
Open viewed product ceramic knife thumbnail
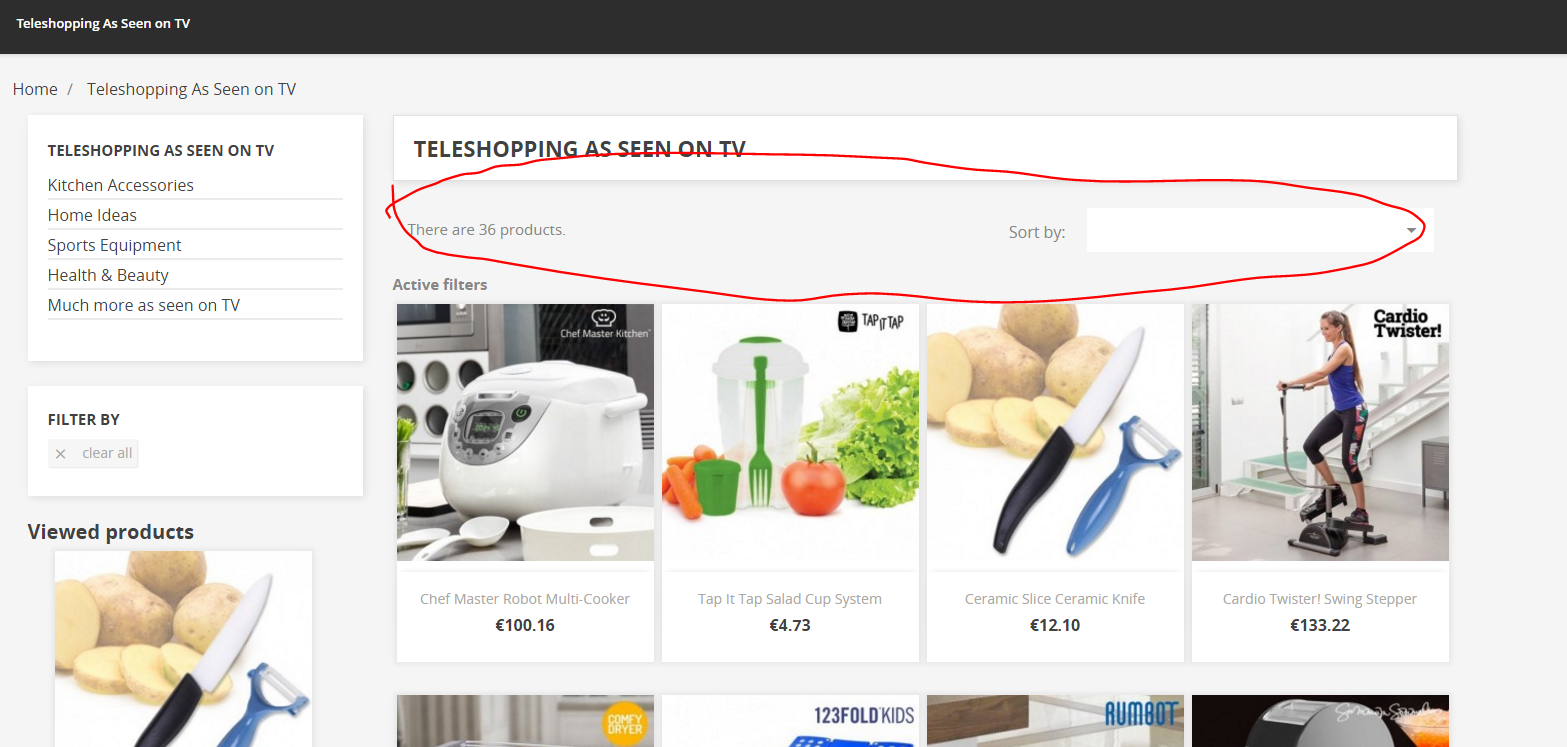pos(183,649)
